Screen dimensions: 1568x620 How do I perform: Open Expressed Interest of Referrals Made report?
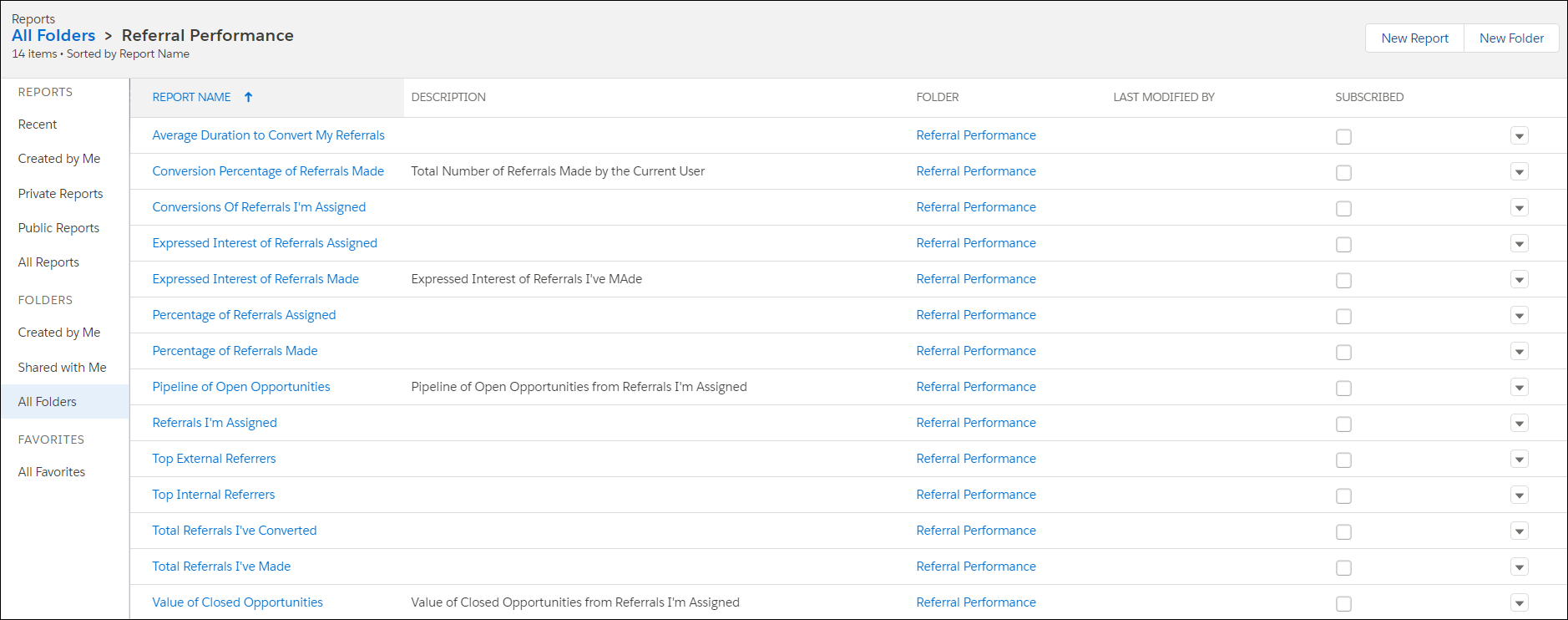pos(255,279)
